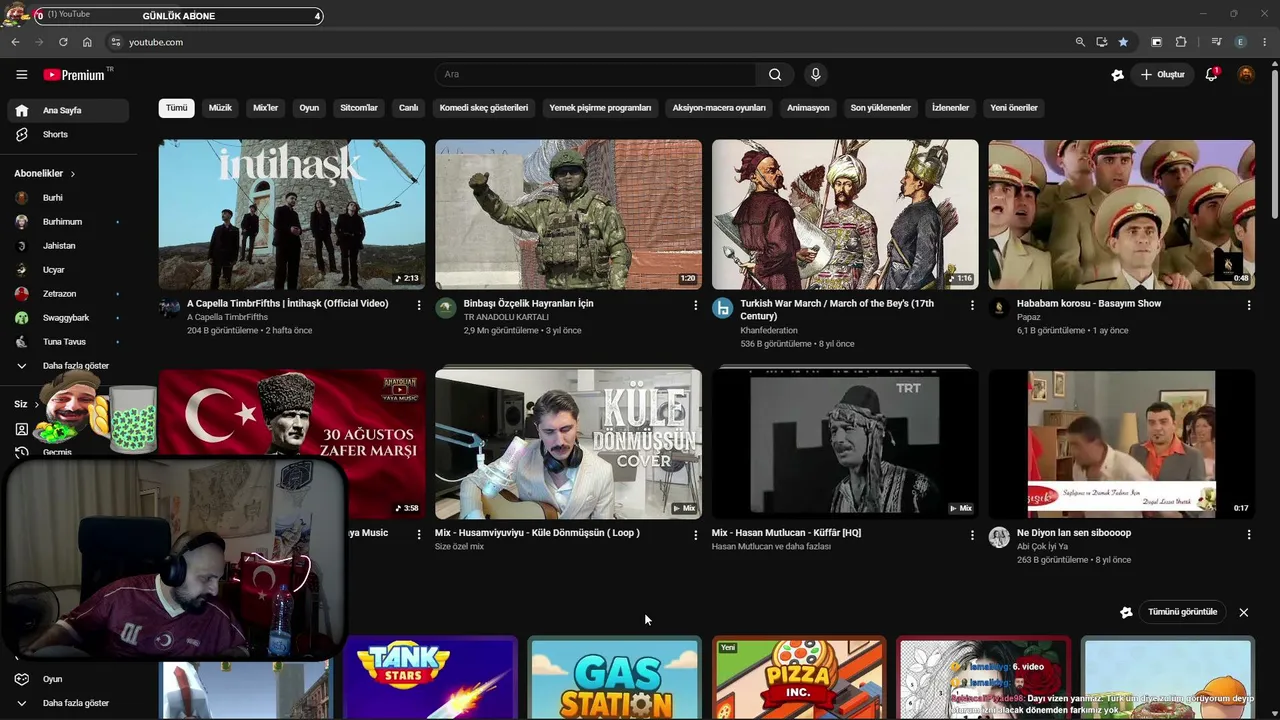
Task: Click the Oluştur create button
Action: pyautogui.click(x=1163, y=75)
